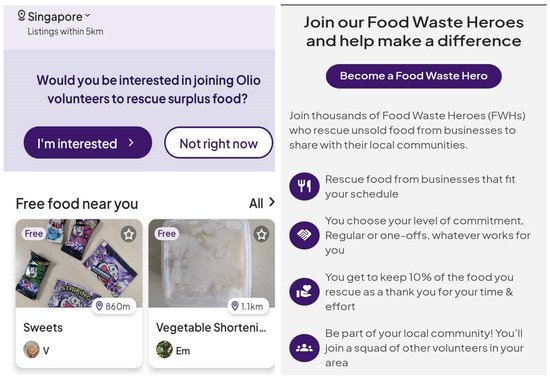550x379 pixels.
Task: Open user Em's profile avatar
Action: tap(164, 350)
